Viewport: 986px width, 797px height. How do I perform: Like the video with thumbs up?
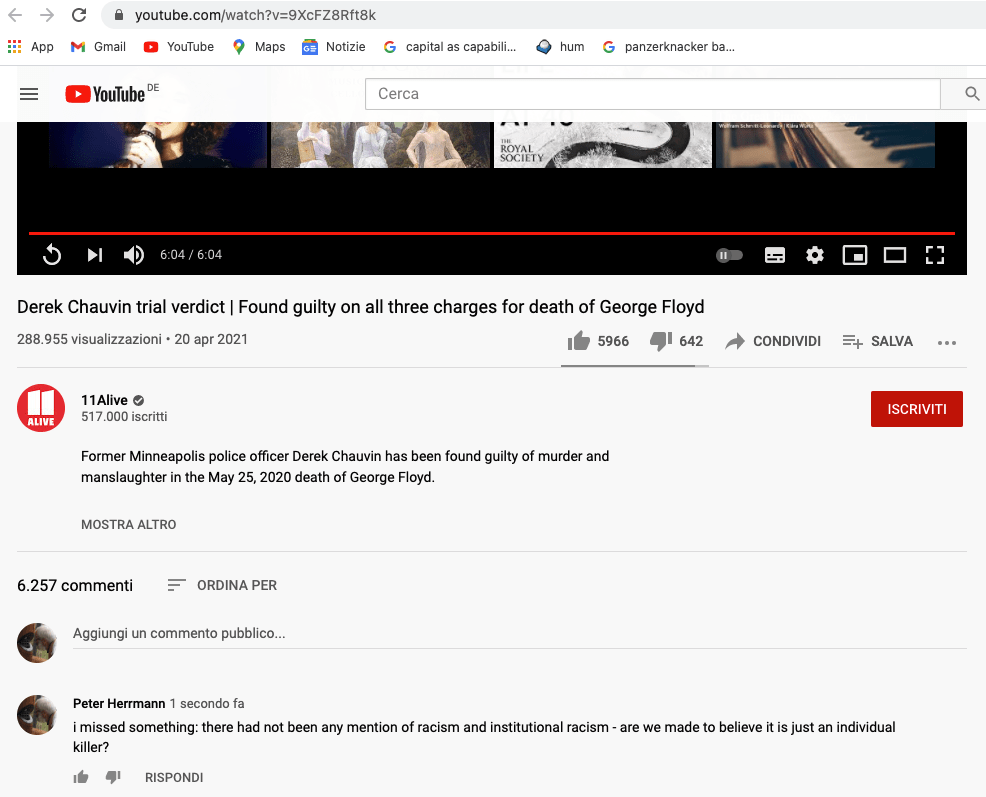[579, 341]
